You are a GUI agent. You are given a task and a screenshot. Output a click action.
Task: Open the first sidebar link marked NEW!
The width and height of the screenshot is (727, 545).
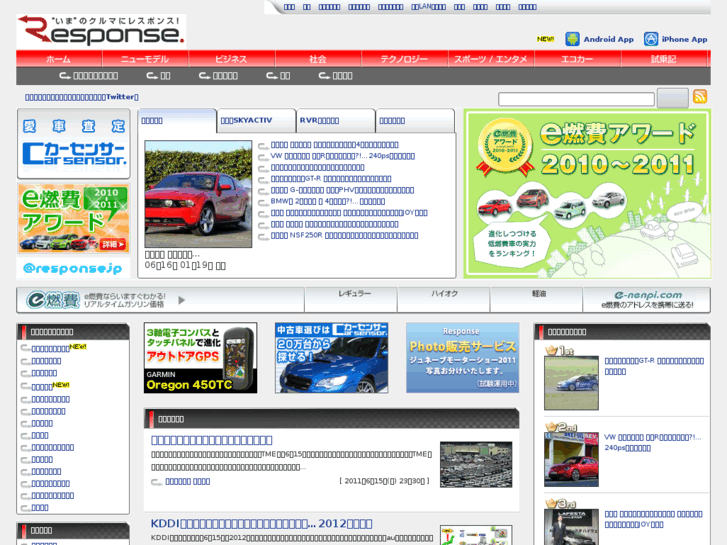[x=51, y=349]
